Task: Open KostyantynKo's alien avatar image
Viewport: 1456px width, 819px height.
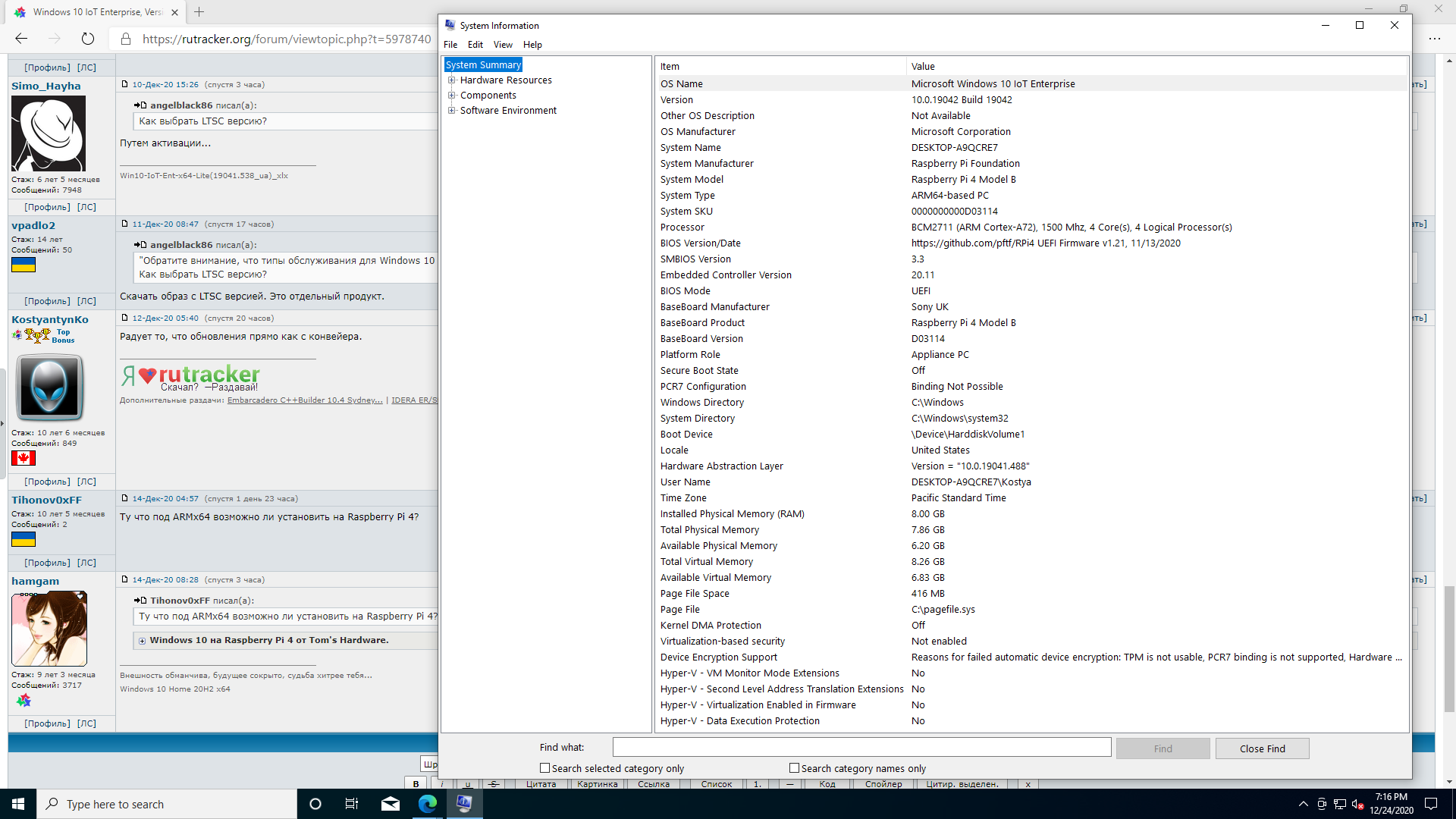Action: coord(49,387)
